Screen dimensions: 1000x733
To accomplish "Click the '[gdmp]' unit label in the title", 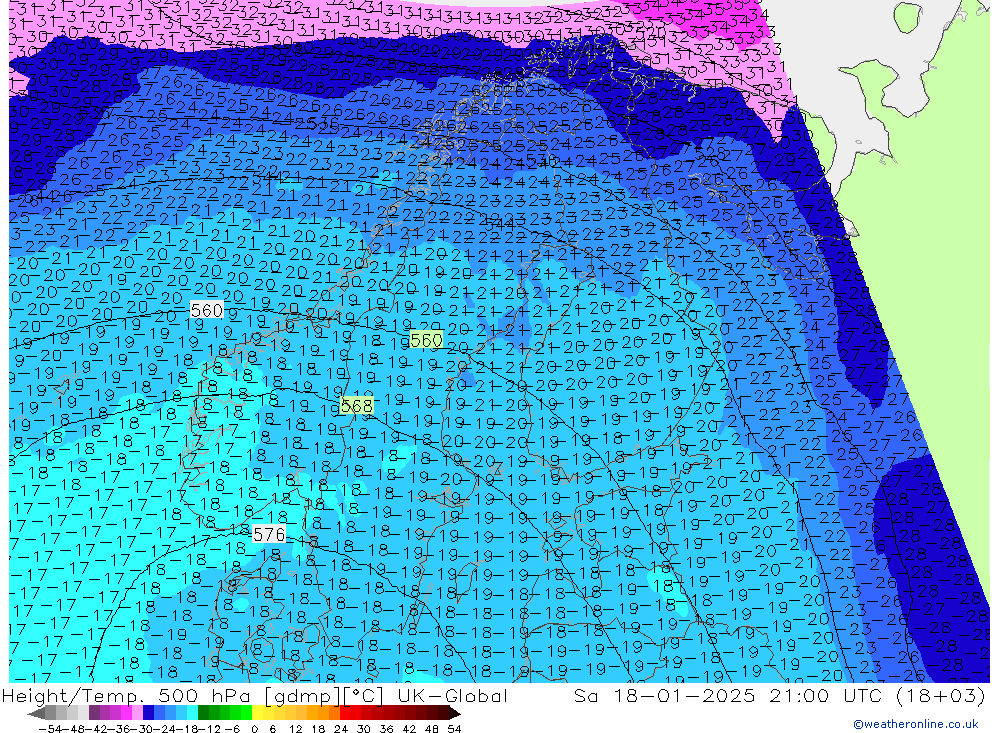I will (x=302, y=695).
